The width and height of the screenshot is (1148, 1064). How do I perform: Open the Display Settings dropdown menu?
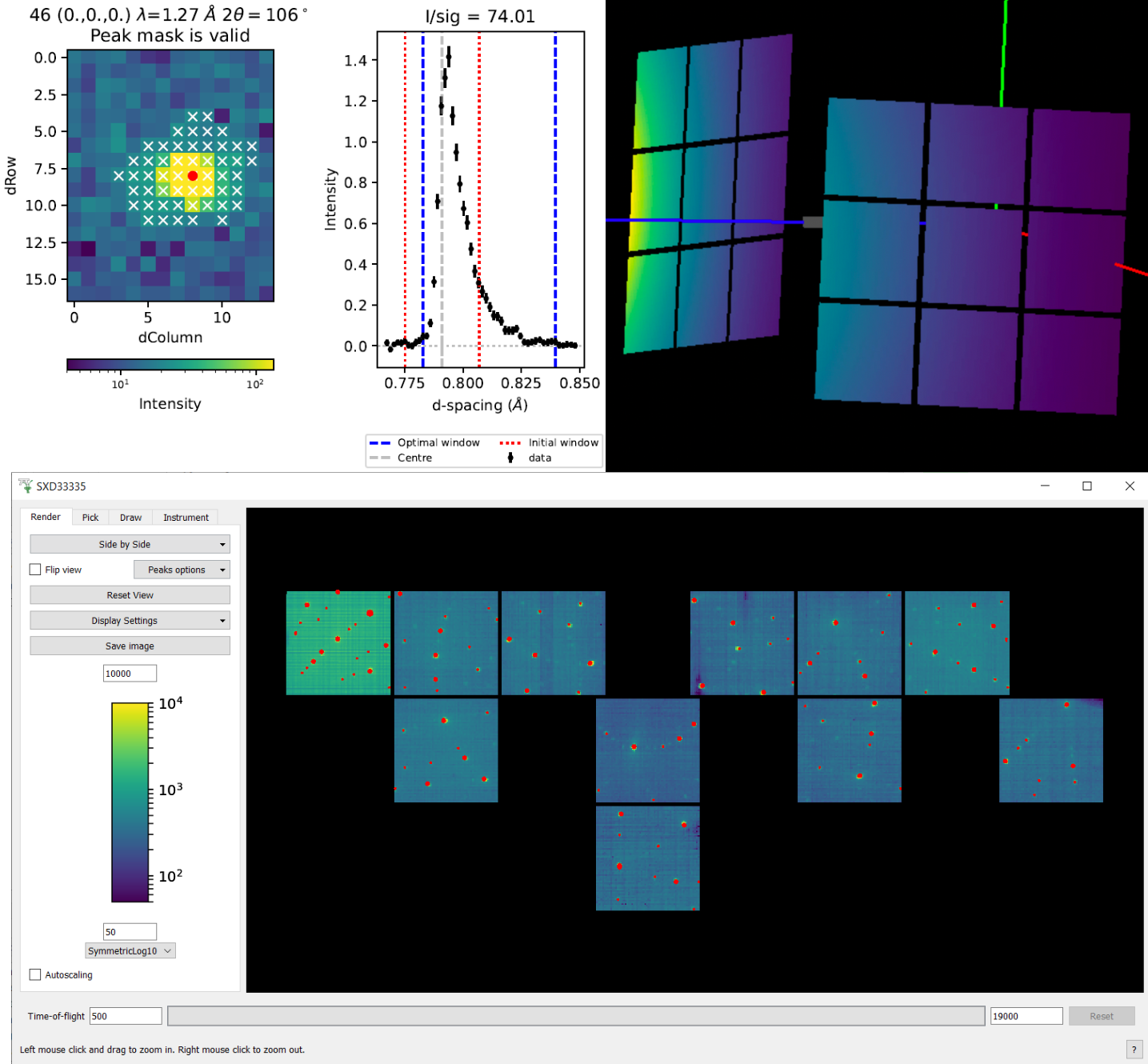(130, 621)
